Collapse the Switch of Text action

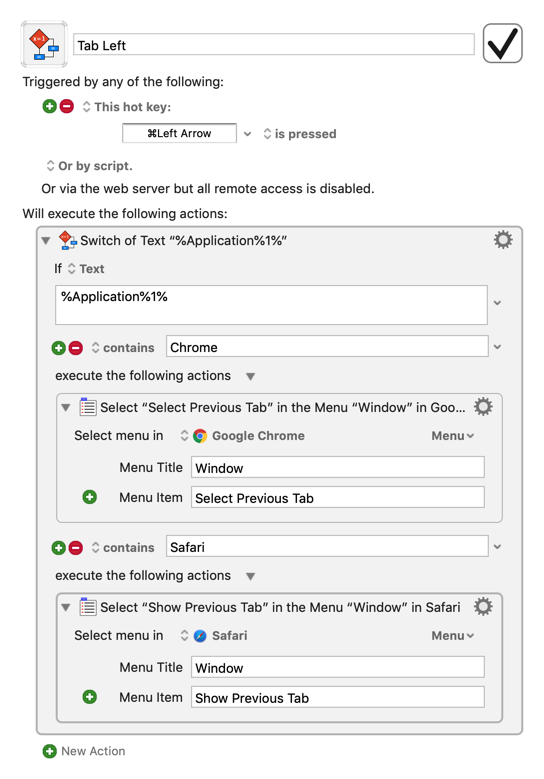pos(46,241)
